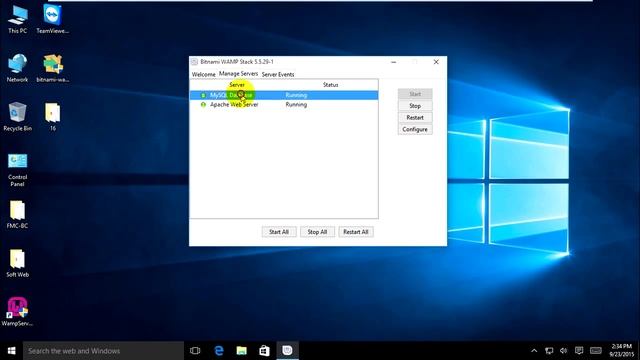Open network status tray icon
Image resolution: width=640 pixels, height=360 pixels.
pyautogui.click(x=549, y=351)
